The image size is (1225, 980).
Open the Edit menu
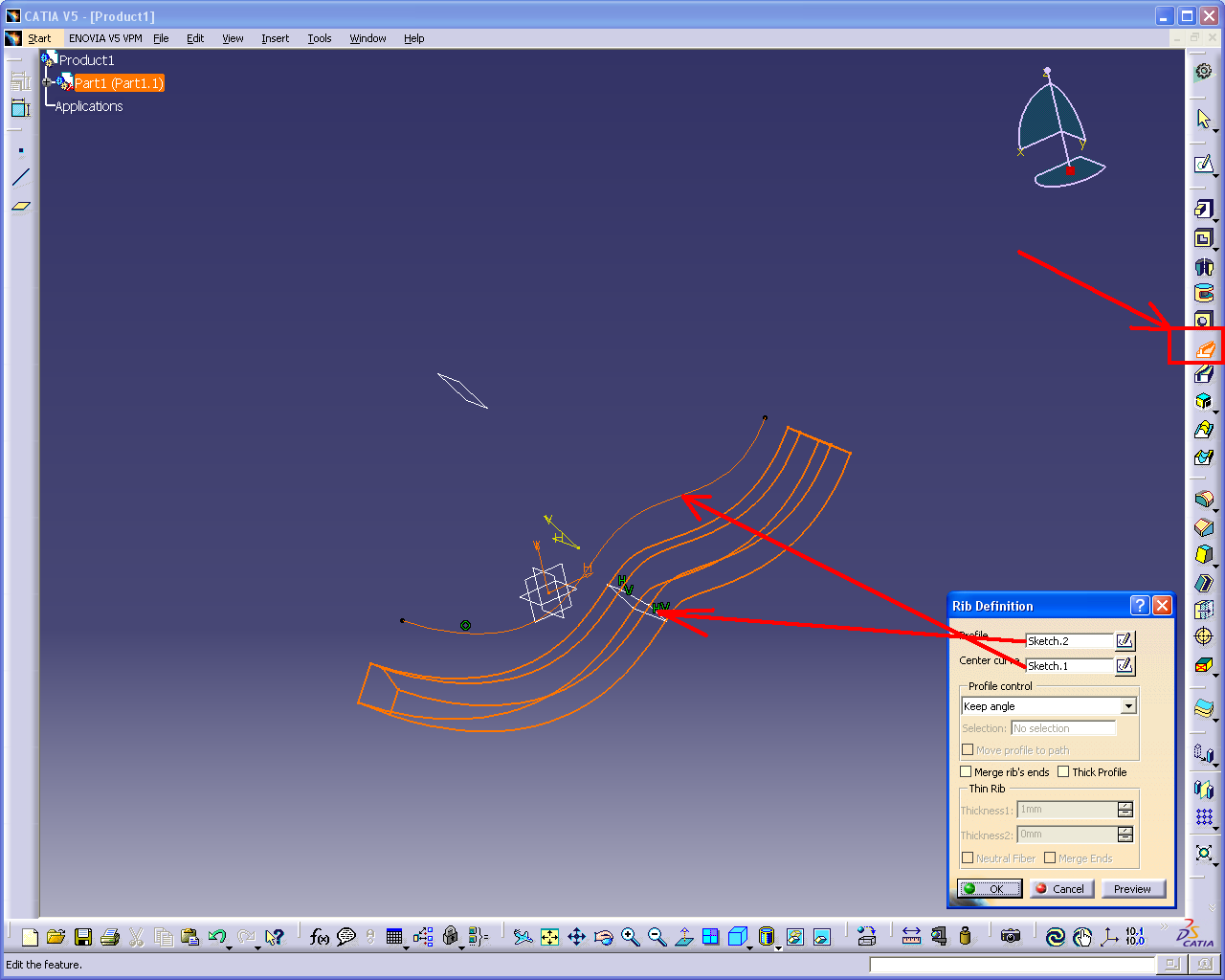pos(195,38)
